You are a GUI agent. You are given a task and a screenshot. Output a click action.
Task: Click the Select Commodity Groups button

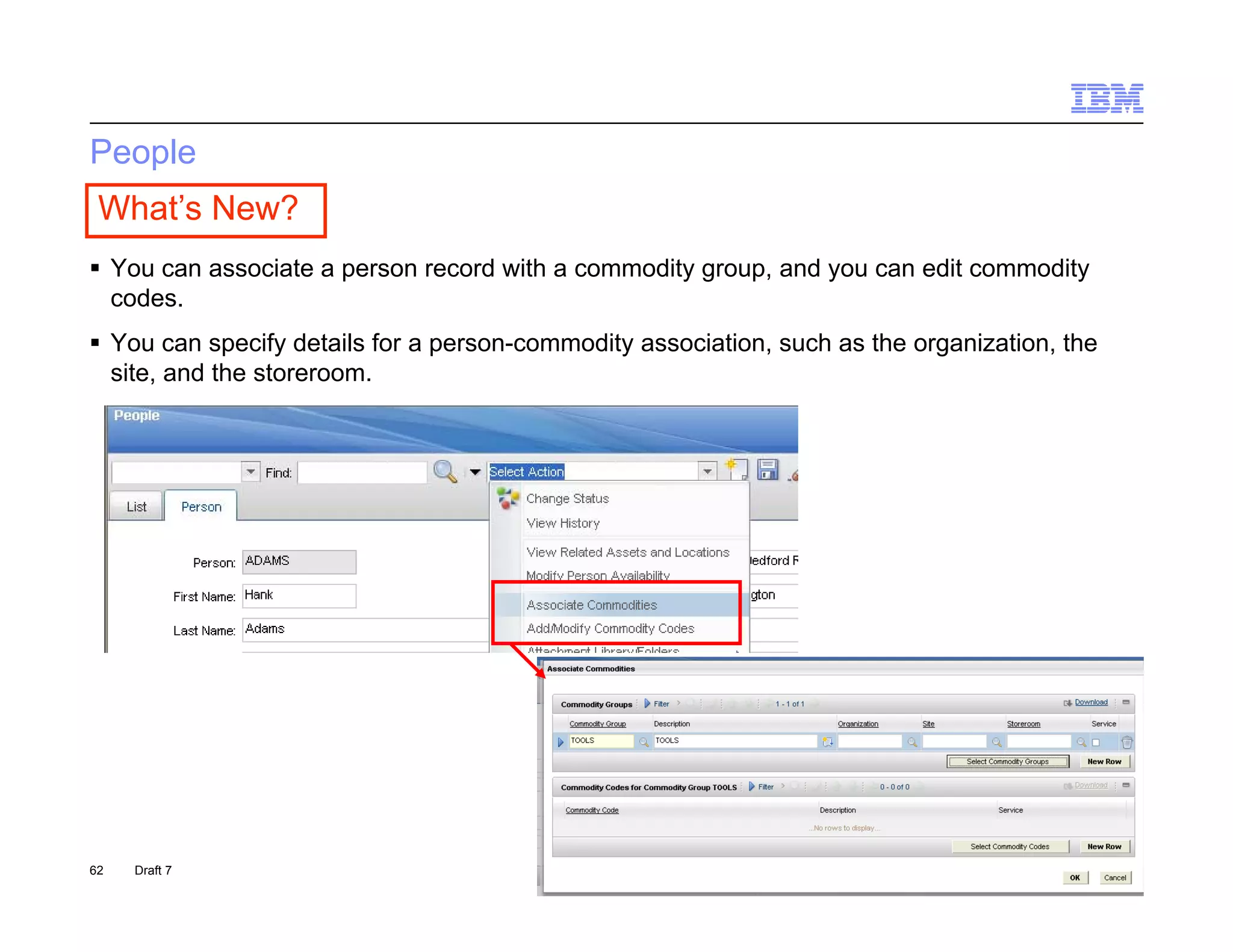coord(1007,762)
